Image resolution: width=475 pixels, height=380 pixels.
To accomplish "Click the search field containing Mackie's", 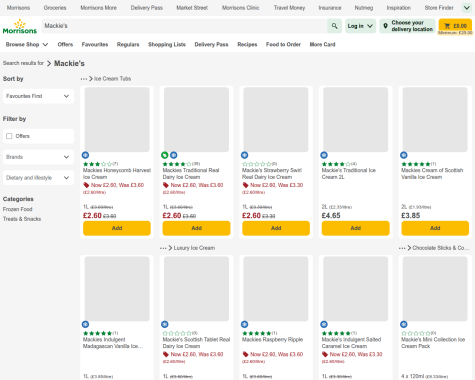I will pyautogui.click(x=184, y=26).
